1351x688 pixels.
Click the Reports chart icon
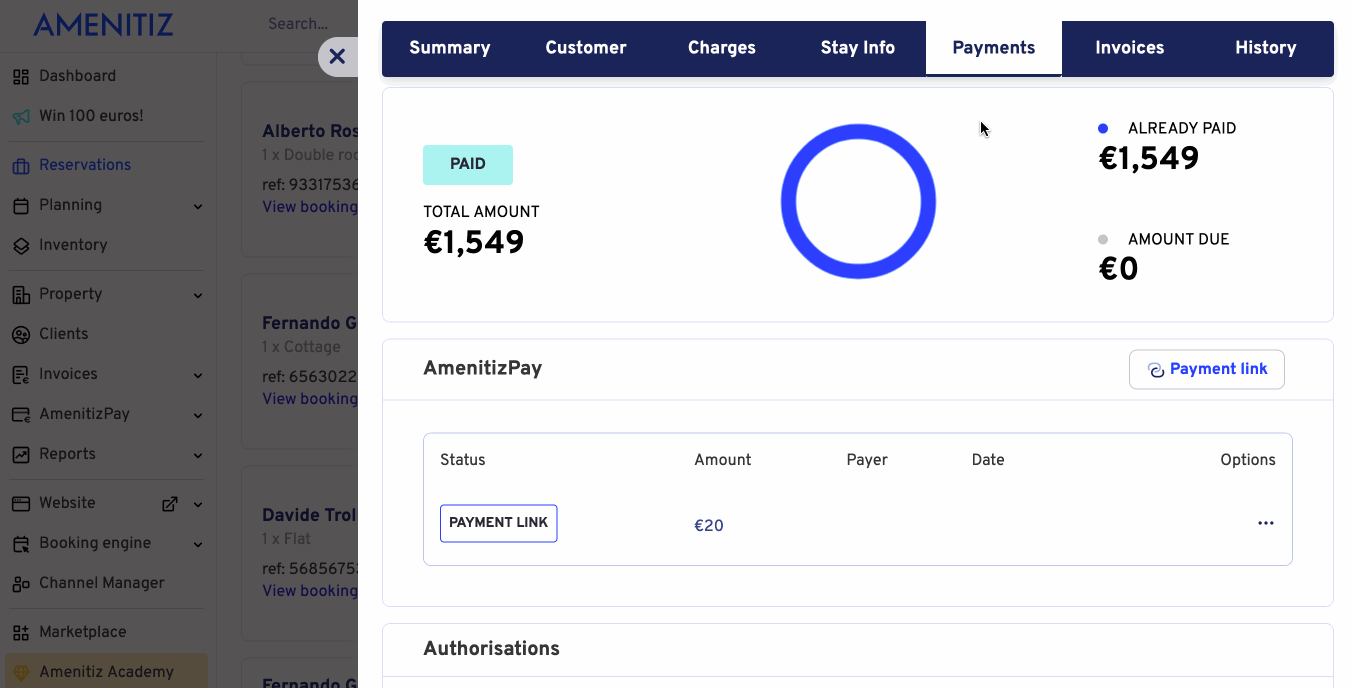tap(21, 454)
